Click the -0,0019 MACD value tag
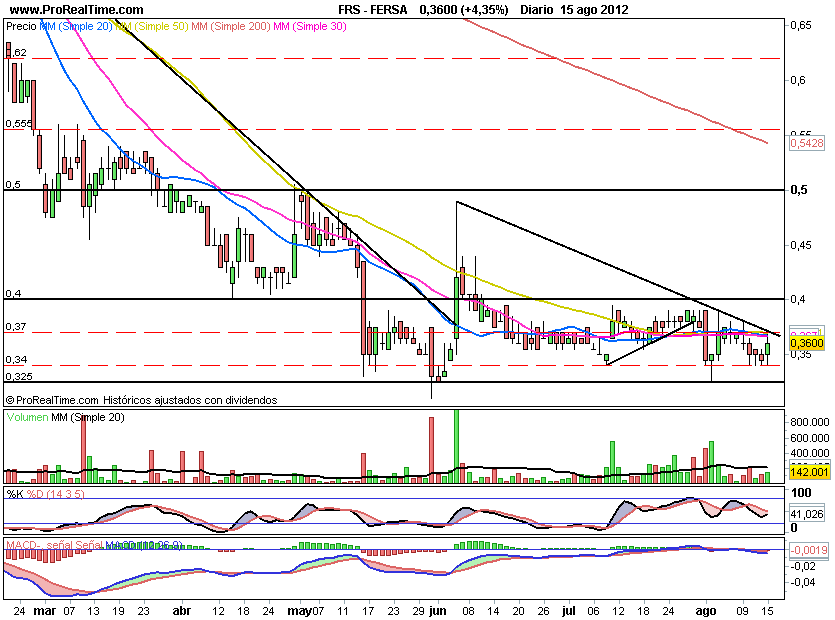 tap(806, 549)
